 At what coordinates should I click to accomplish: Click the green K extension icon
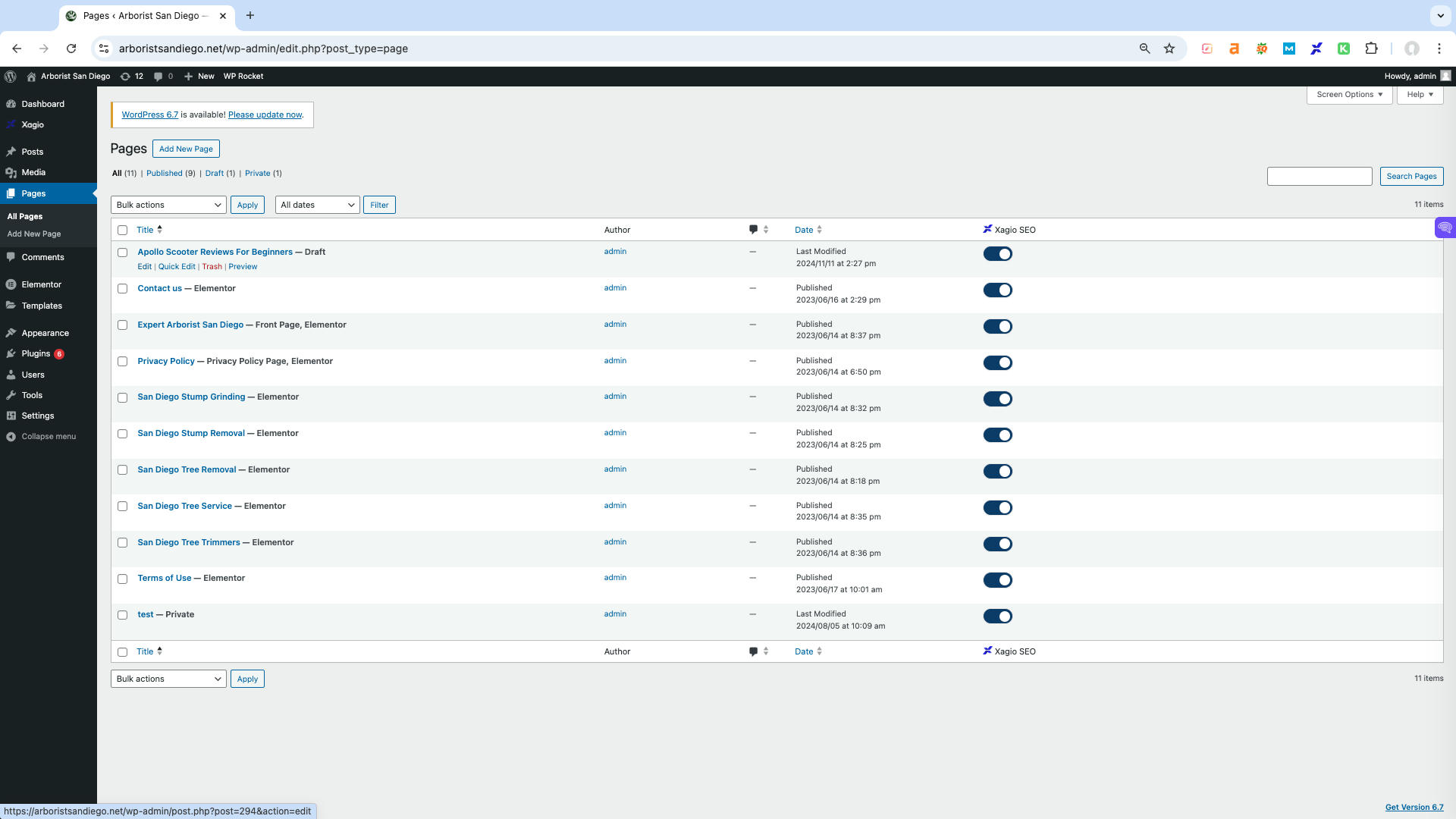coord(1344,49)
